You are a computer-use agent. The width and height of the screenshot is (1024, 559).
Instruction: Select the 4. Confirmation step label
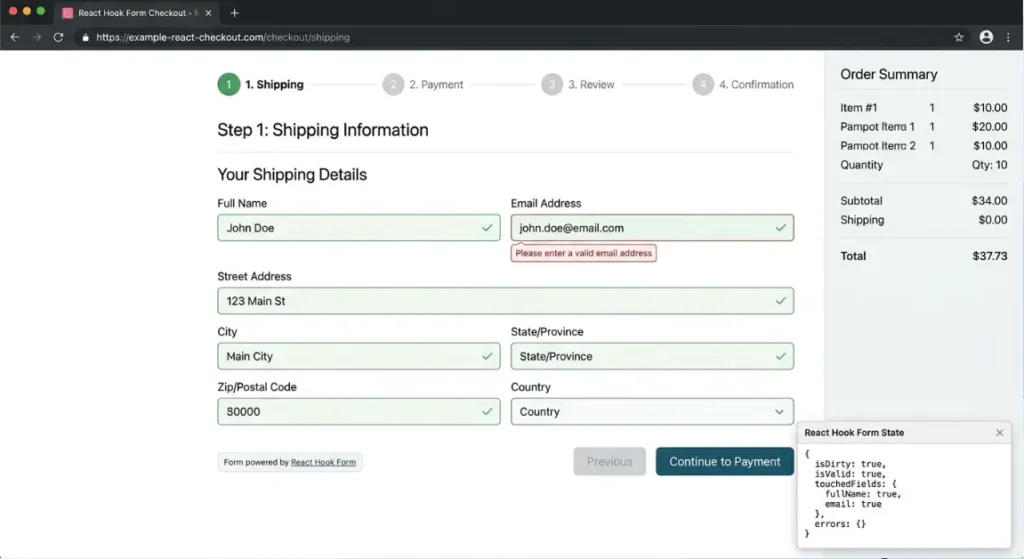pos(756,84)
